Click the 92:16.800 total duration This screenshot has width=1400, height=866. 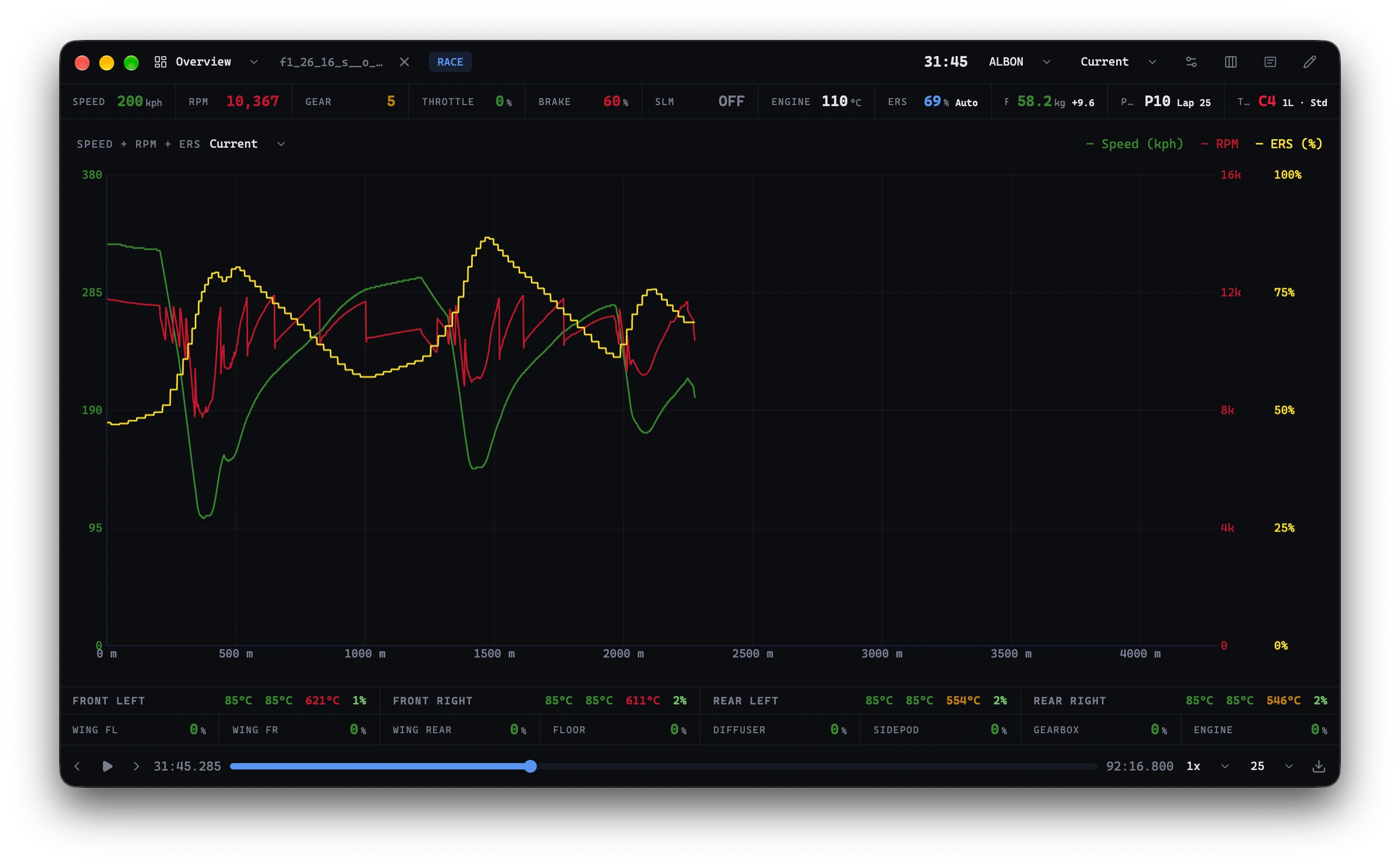pyautogui.click(x=1139, y=766)
